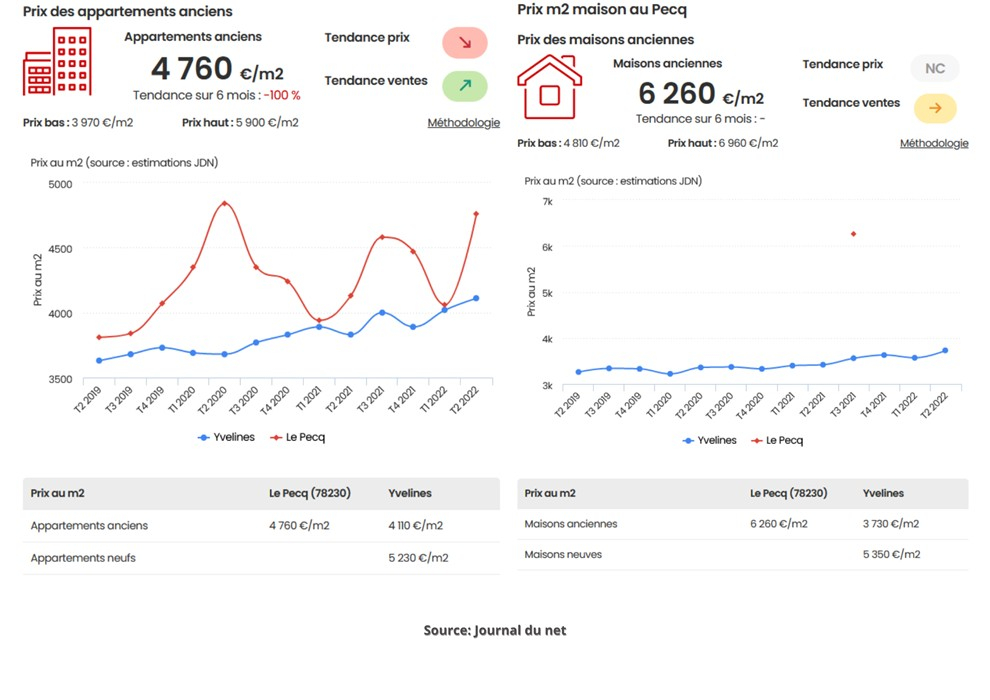Click the red apartment building icon

coord(57,62)
